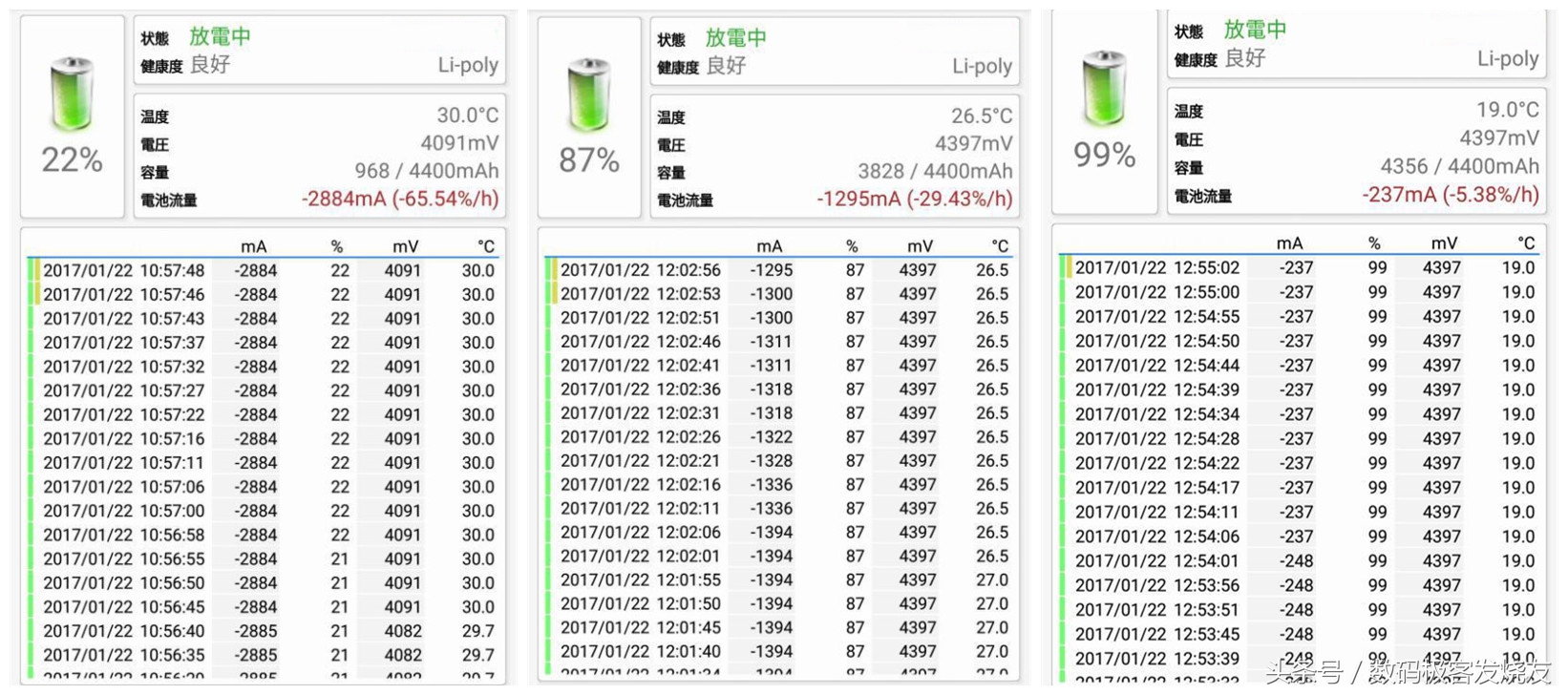
Task: Click 4397mV voltage in the 99% panel header
Action: coord(1499,137)
